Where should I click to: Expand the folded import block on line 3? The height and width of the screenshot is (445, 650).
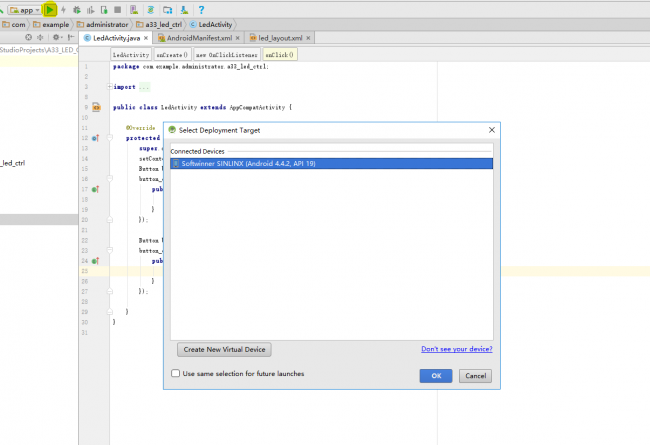point(109,87)
